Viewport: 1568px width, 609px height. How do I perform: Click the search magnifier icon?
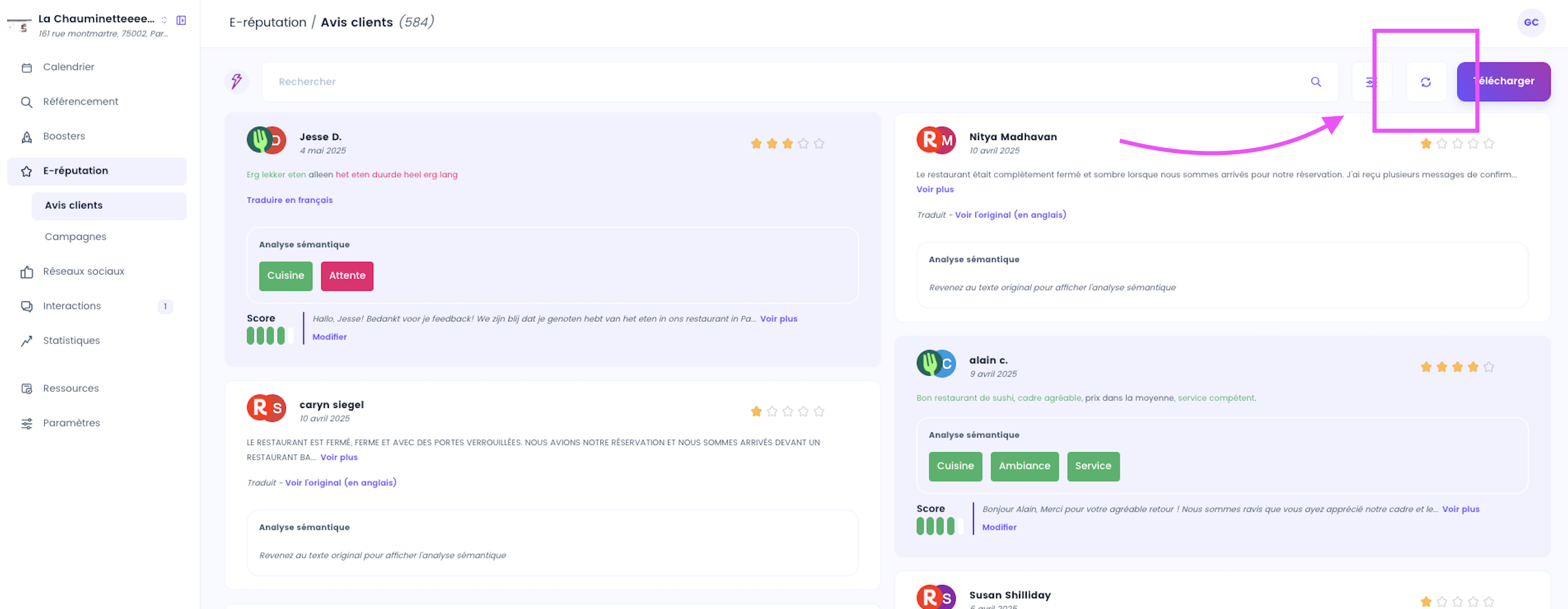[1316, 81]
